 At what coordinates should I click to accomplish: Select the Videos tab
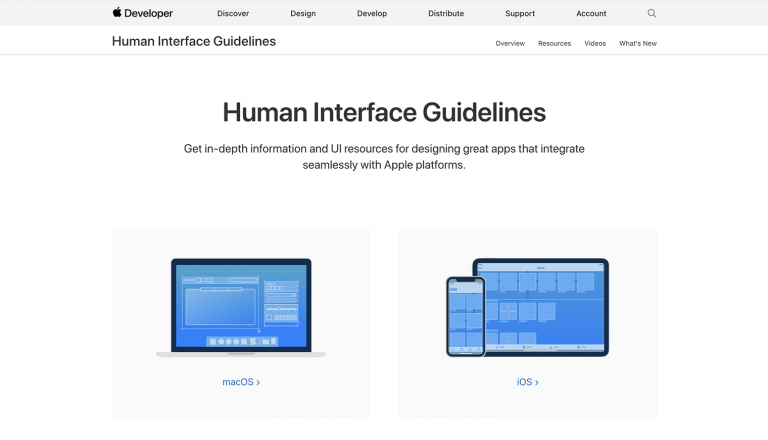coord(595,44)
